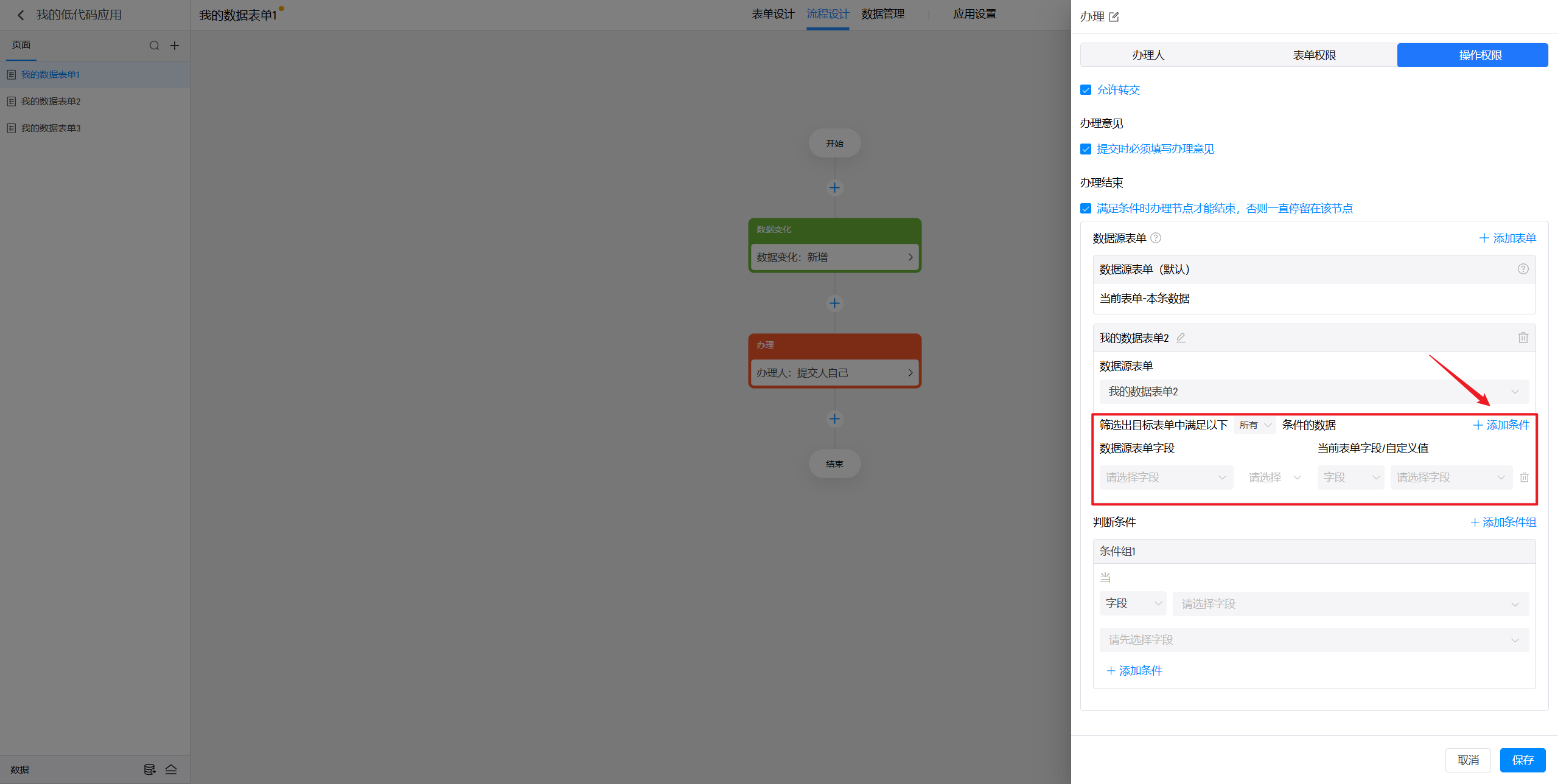Click the 保存 button
The height and width of the screenshot is (784, 1558).
tap(1522, 760)
